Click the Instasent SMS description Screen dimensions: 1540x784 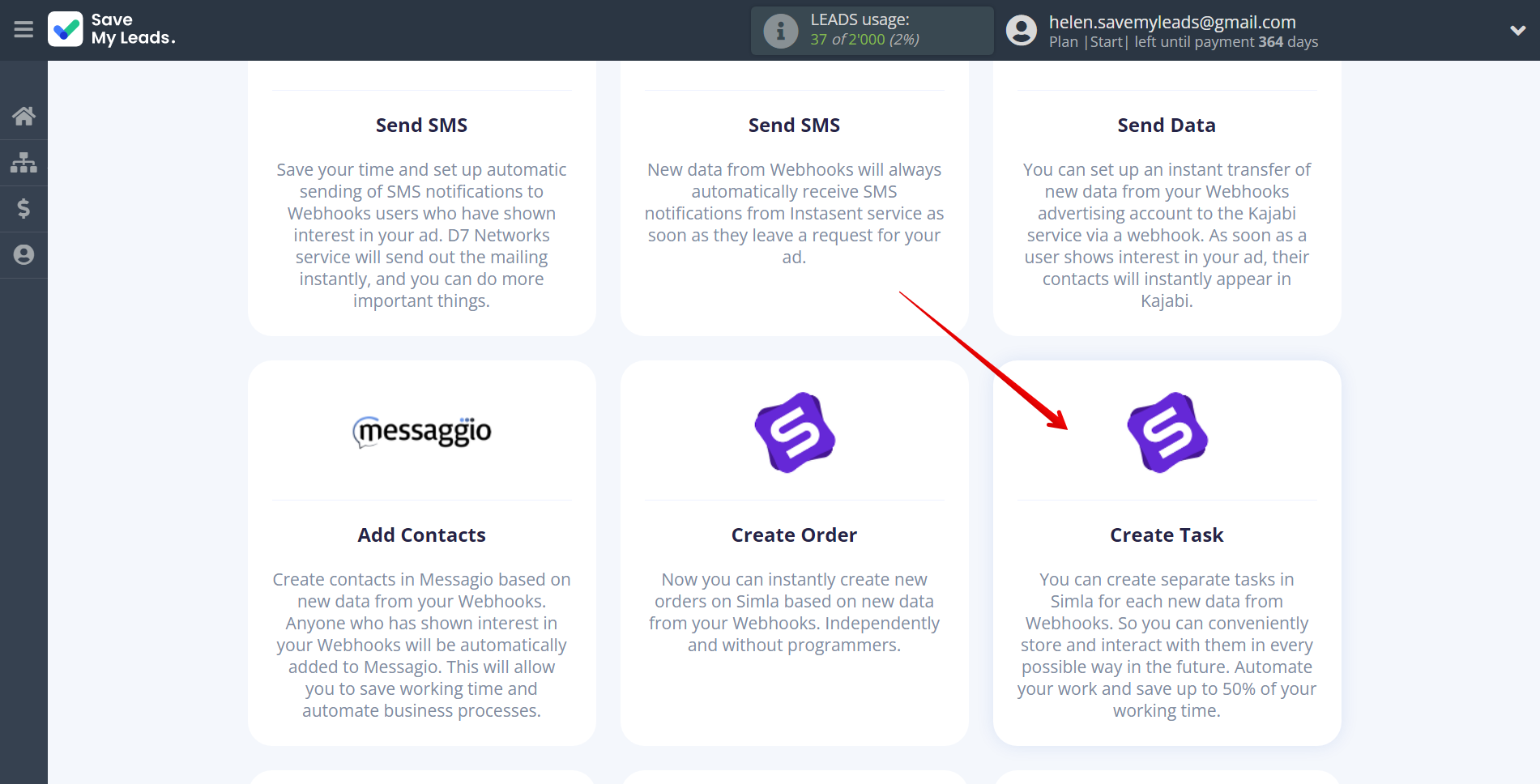tap(794, 214)
